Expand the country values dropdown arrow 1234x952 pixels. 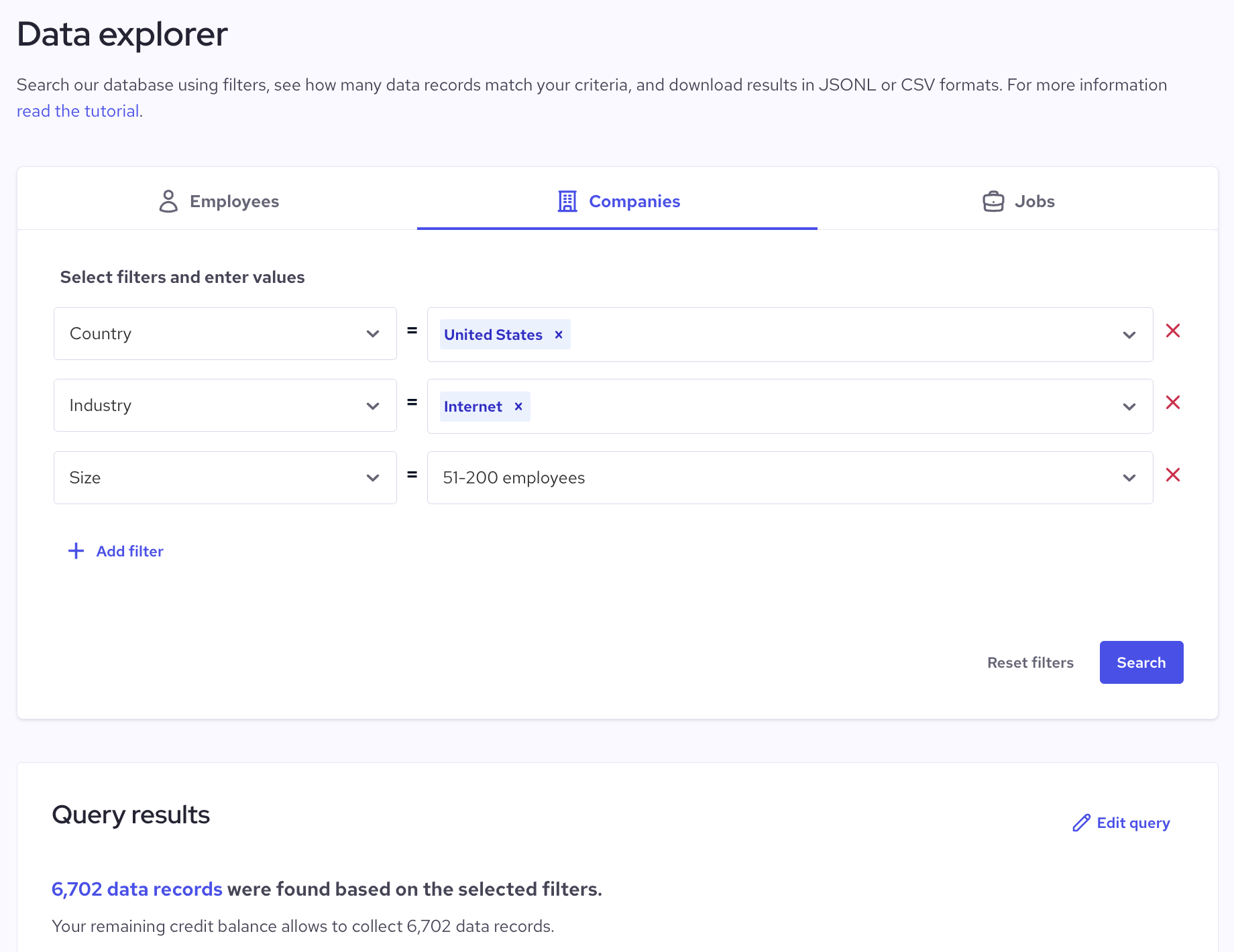1129,335
